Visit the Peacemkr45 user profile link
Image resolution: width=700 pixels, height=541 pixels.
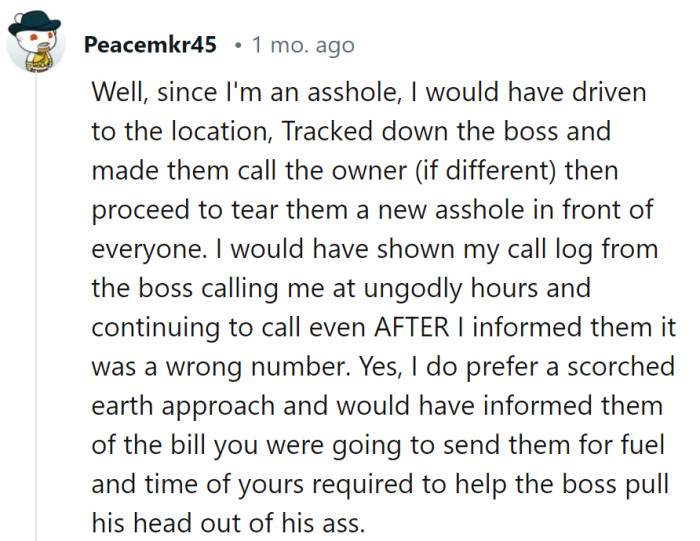[150, 45]
